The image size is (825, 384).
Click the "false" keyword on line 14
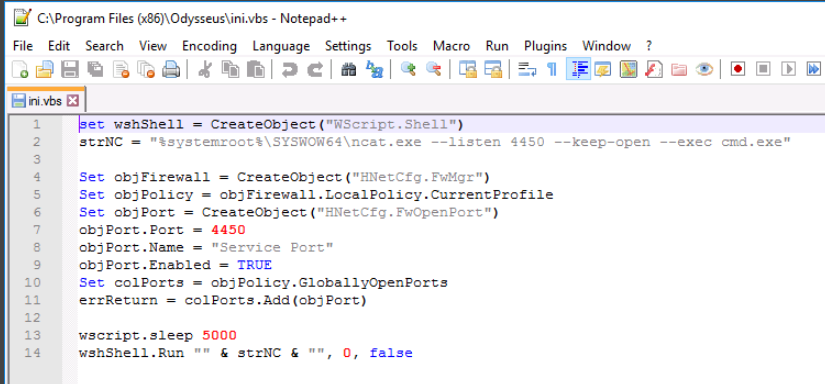pyautogui.click(x=391, y=353)
